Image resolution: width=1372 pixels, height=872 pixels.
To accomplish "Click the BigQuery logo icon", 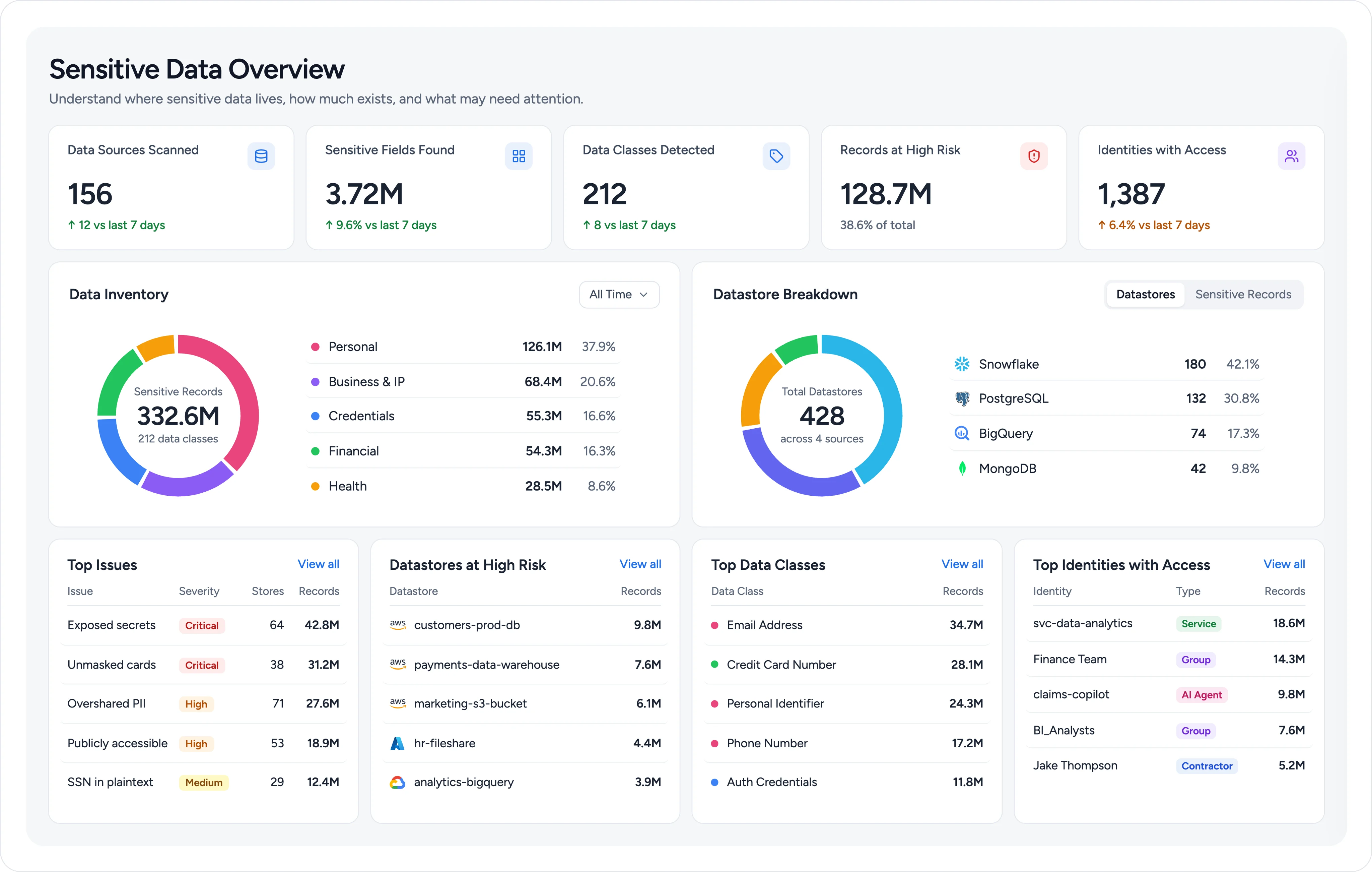I will coord(962,434).
